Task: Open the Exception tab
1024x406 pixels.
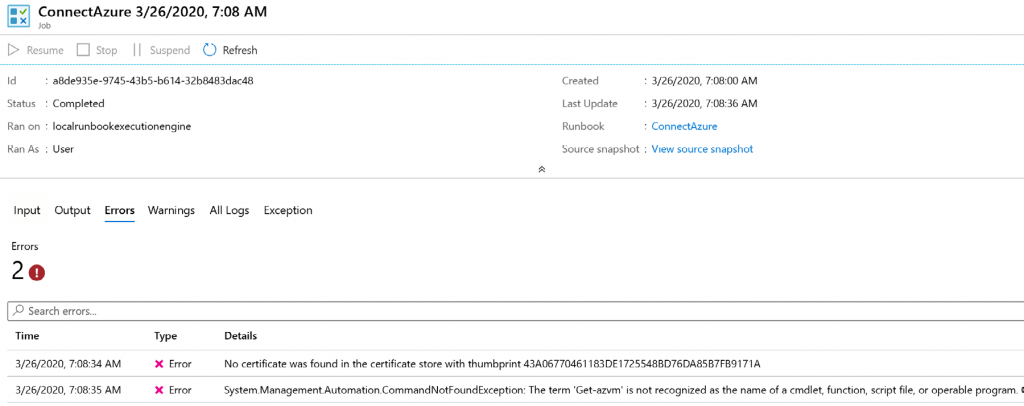Action: (288, 211)
